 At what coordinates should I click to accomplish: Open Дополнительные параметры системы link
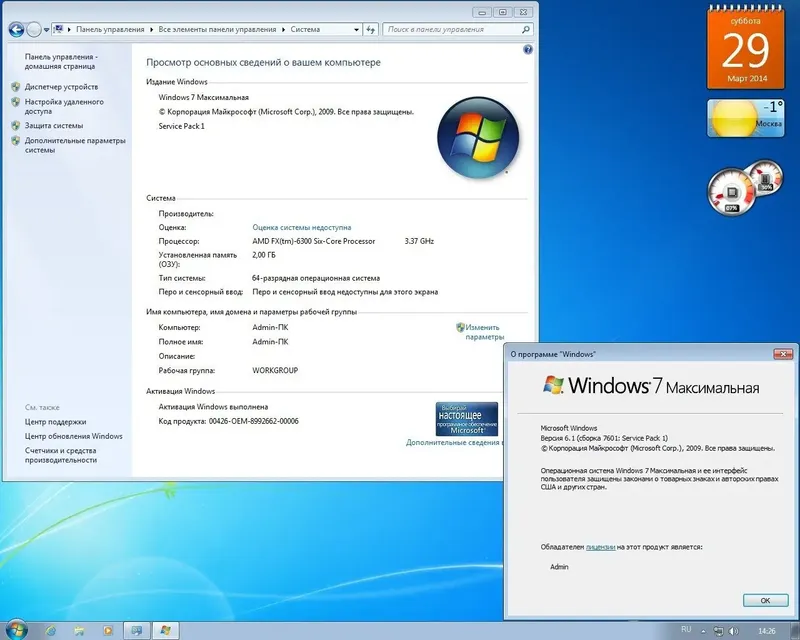click(75, 145)
